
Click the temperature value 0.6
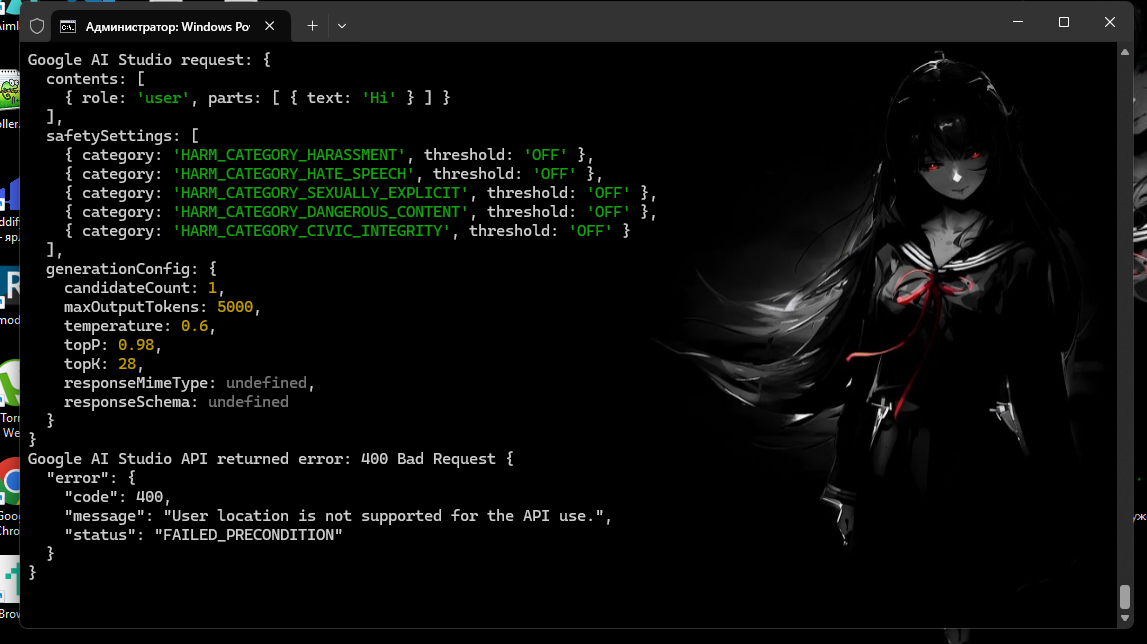click(195, 326)
